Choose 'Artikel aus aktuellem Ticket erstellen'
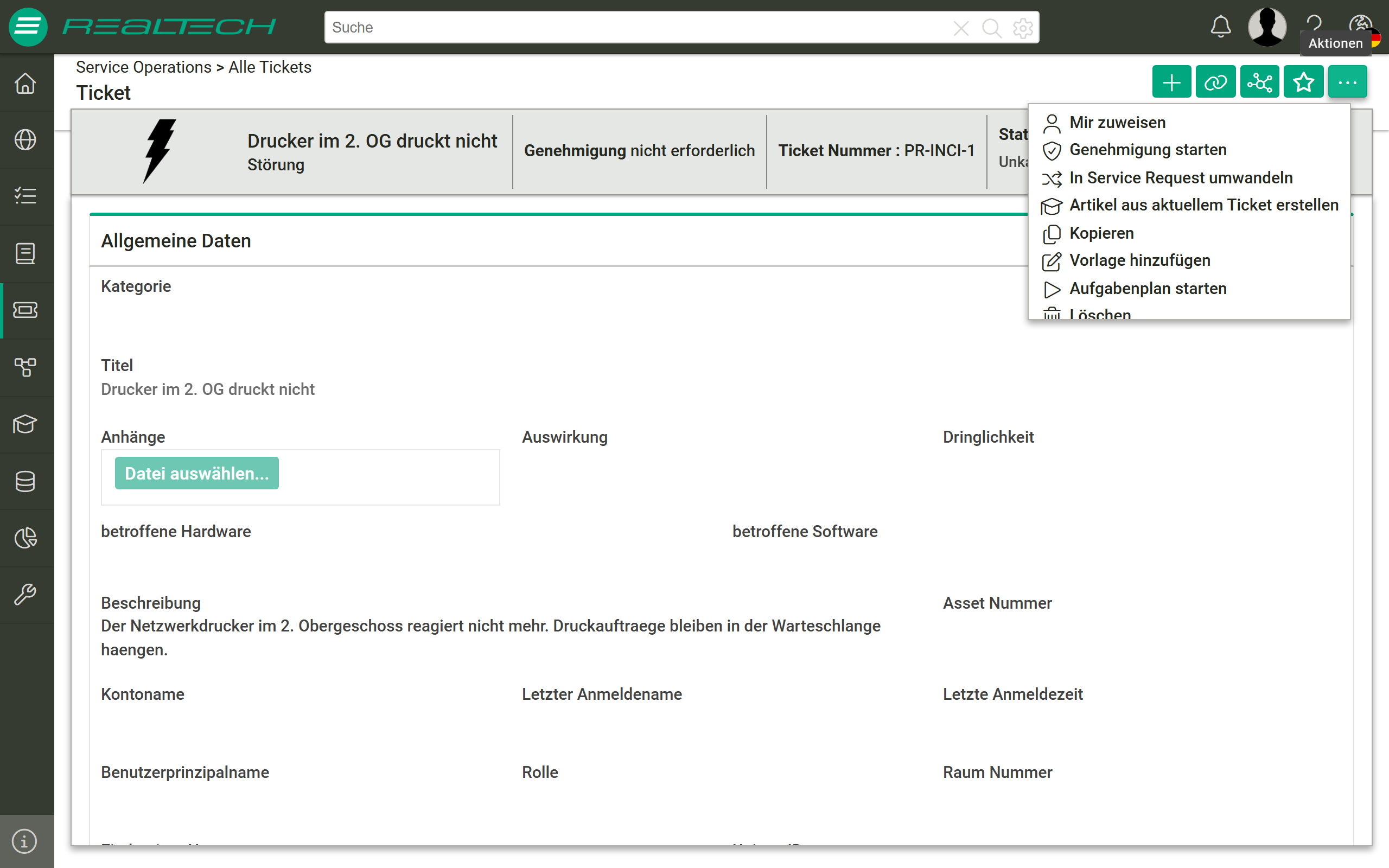The image size is (1389, 868). tap(1189, 206)
